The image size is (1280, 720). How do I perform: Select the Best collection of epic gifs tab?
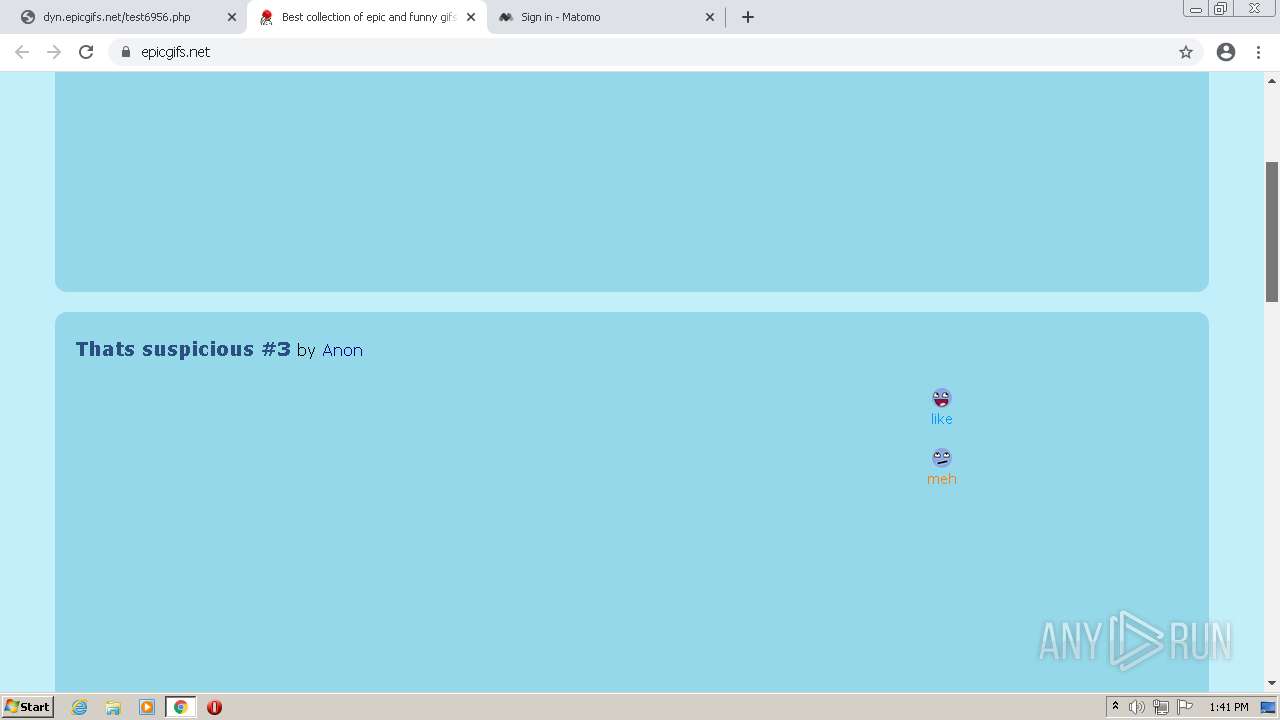(368, 17)
